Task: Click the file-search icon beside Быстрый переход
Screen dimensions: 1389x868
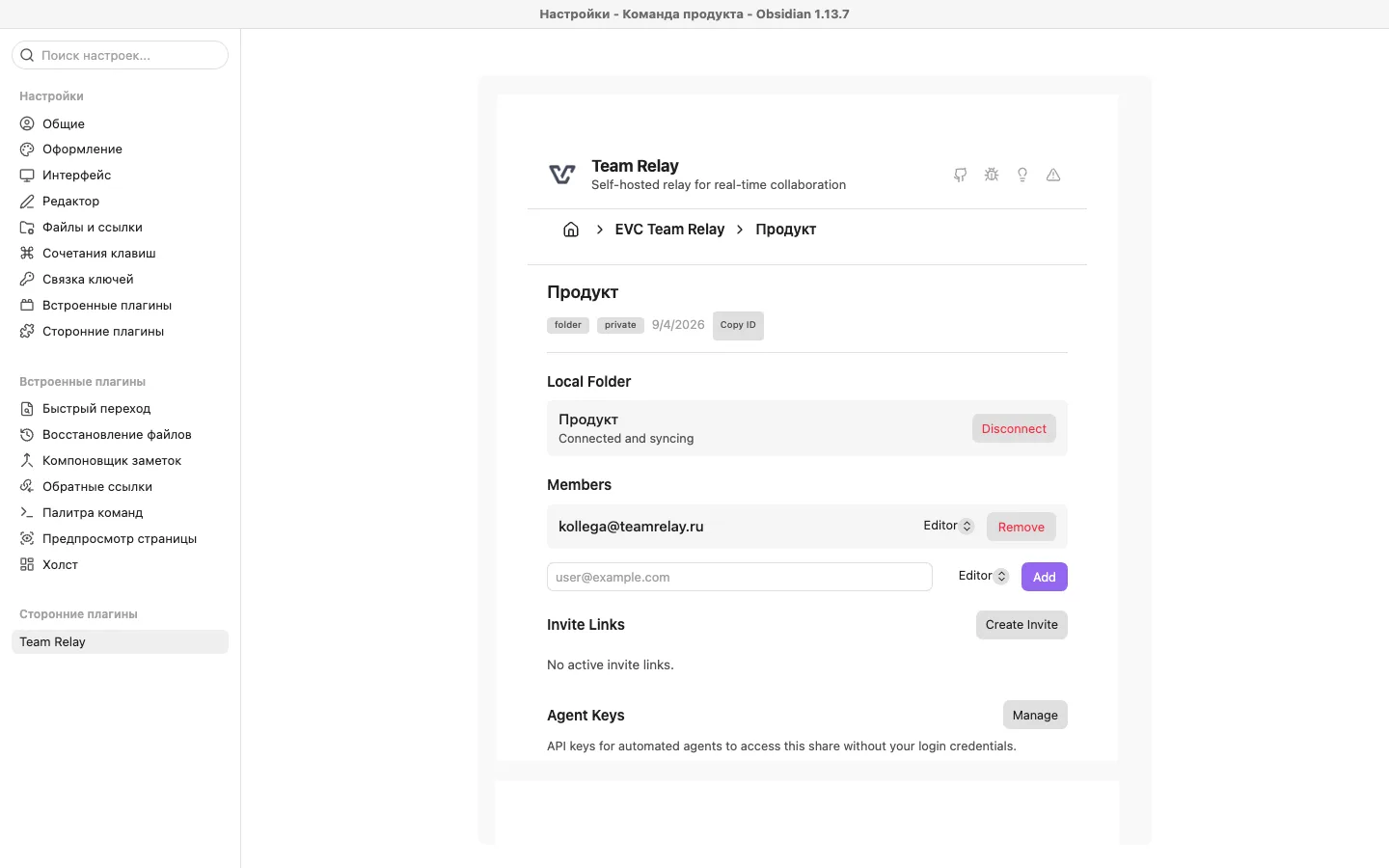Action: tap(27, 409)
